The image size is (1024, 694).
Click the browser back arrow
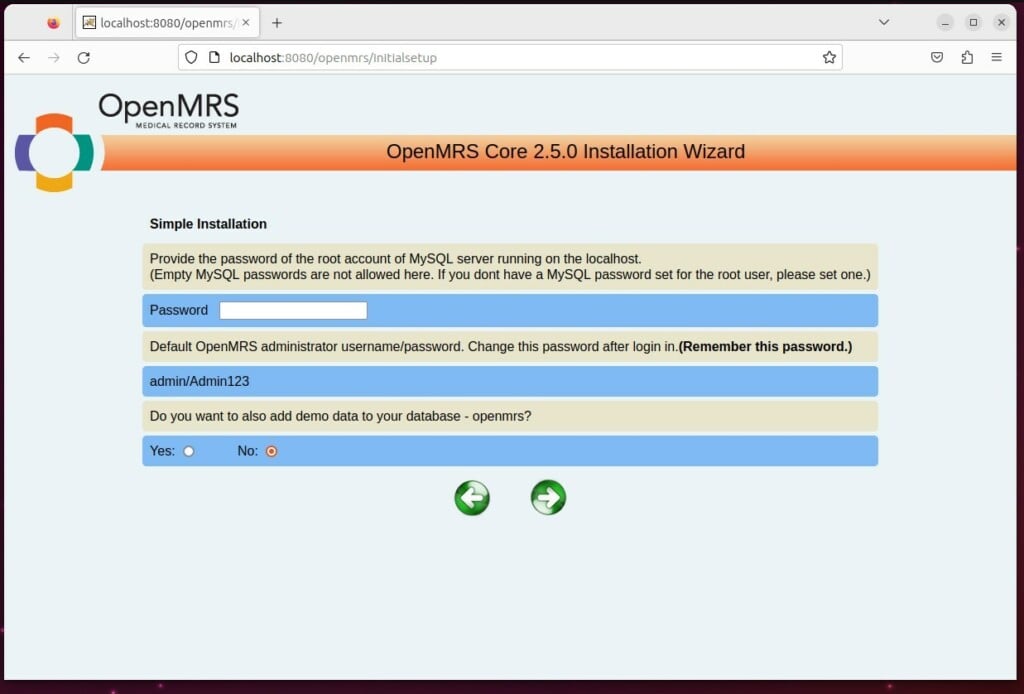(x=24, y=57)
